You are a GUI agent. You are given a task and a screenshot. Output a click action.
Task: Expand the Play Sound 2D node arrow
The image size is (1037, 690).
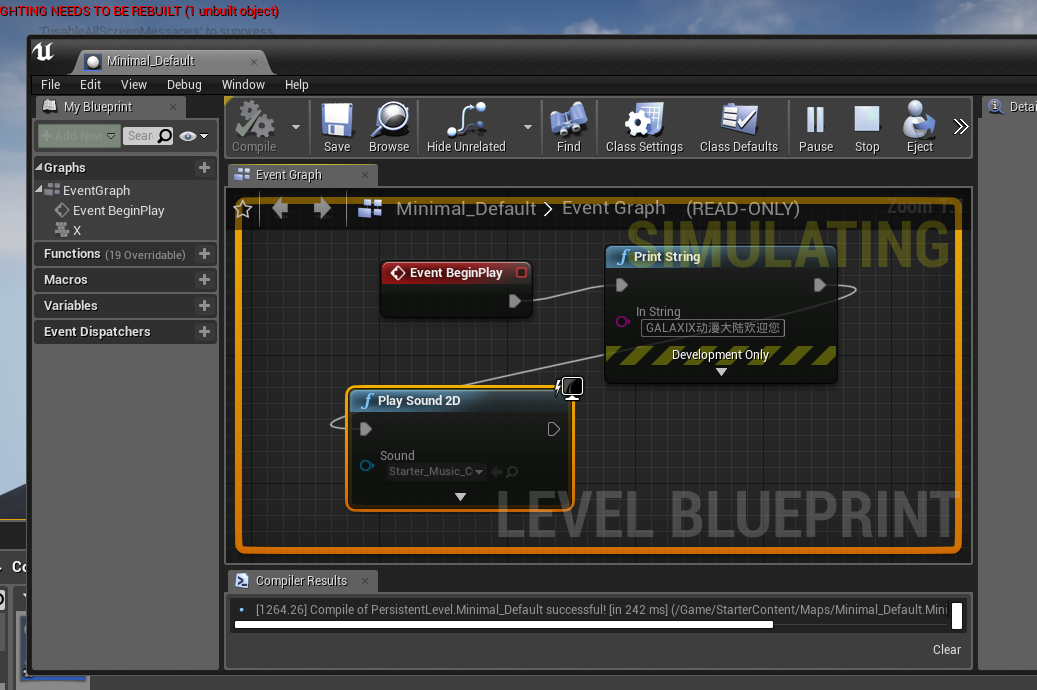[x=460, y=497]
